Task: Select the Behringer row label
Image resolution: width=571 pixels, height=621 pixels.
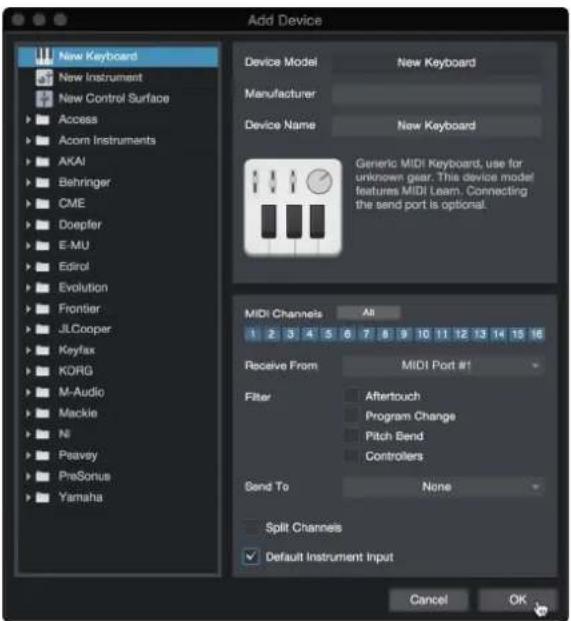Action: tap(84, 183)
